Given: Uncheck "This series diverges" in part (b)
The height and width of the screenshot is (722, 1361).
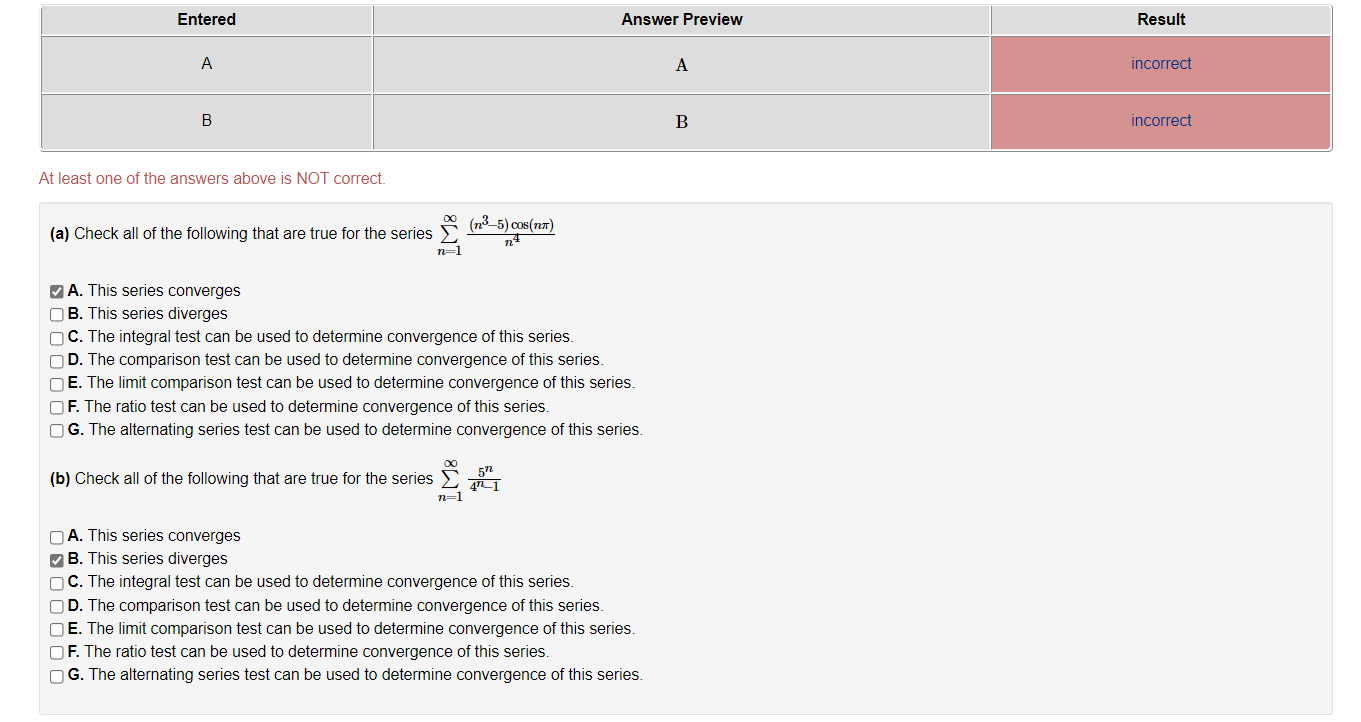Looking at the screenshot, I should click(x=56, y=560).
